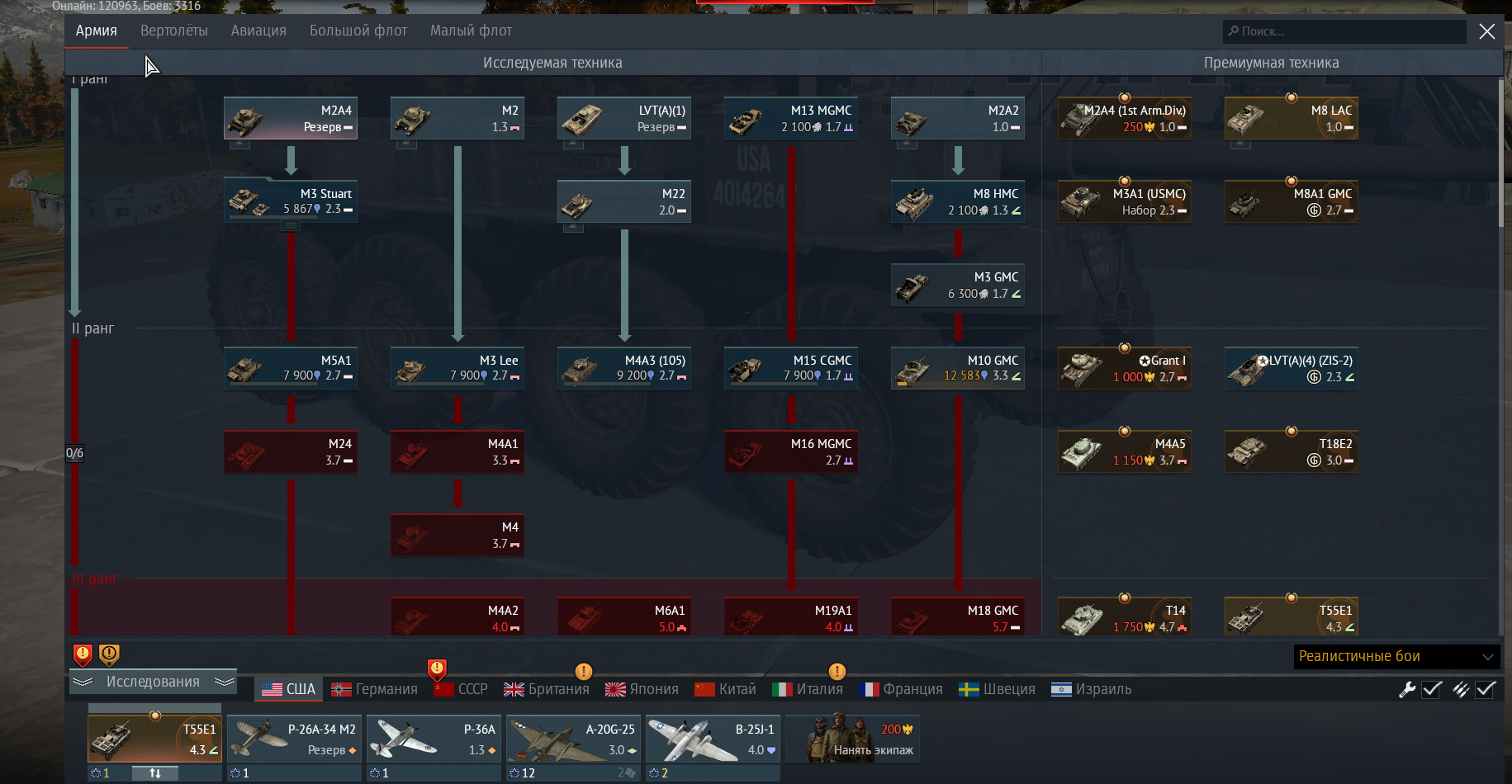
Task: Select the M3 Lee tank card
Action: click(457, 368)
